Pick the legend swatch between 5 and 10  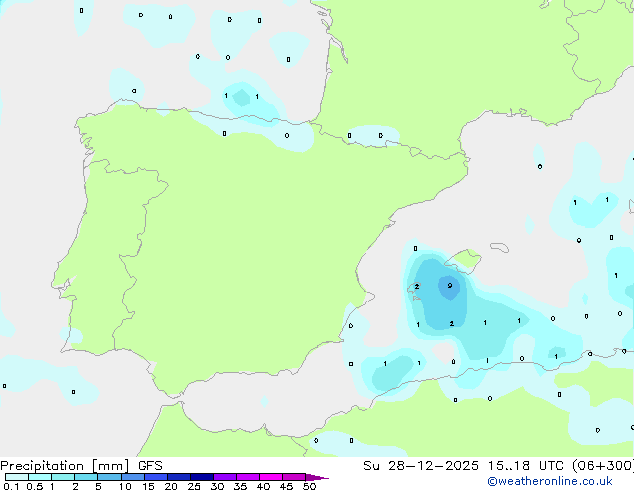[x=109, y=477]
